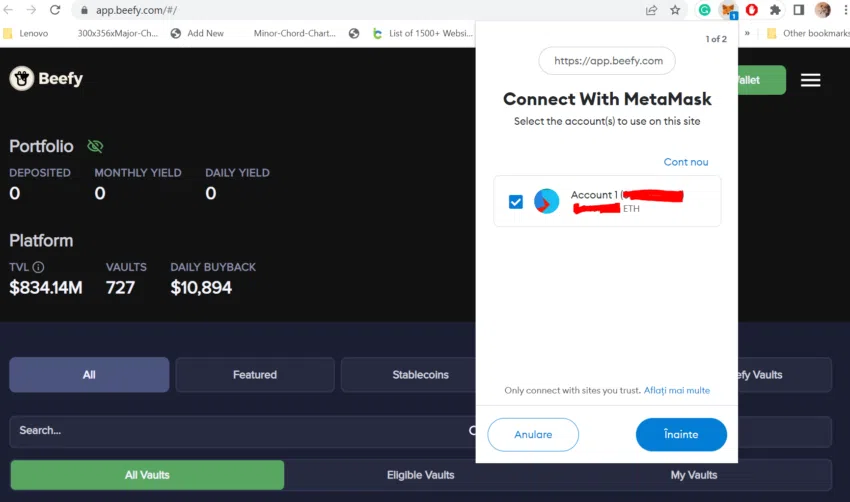Select the All category filter
The image size is (850, 502).
[89, 375]
